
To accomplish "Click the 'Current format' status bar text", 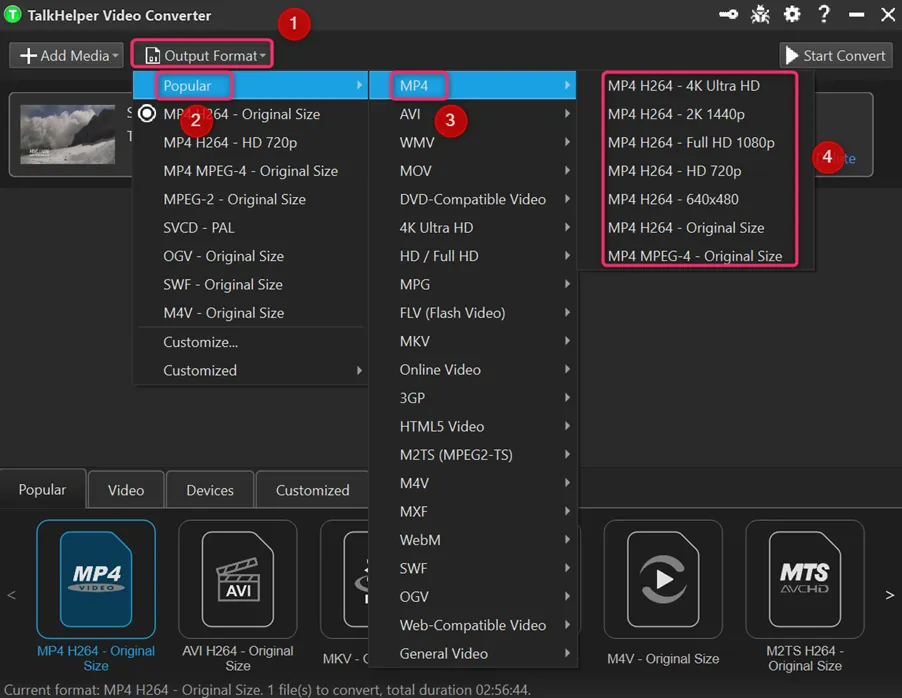I will pyautogui.click(x=267, y=689).
